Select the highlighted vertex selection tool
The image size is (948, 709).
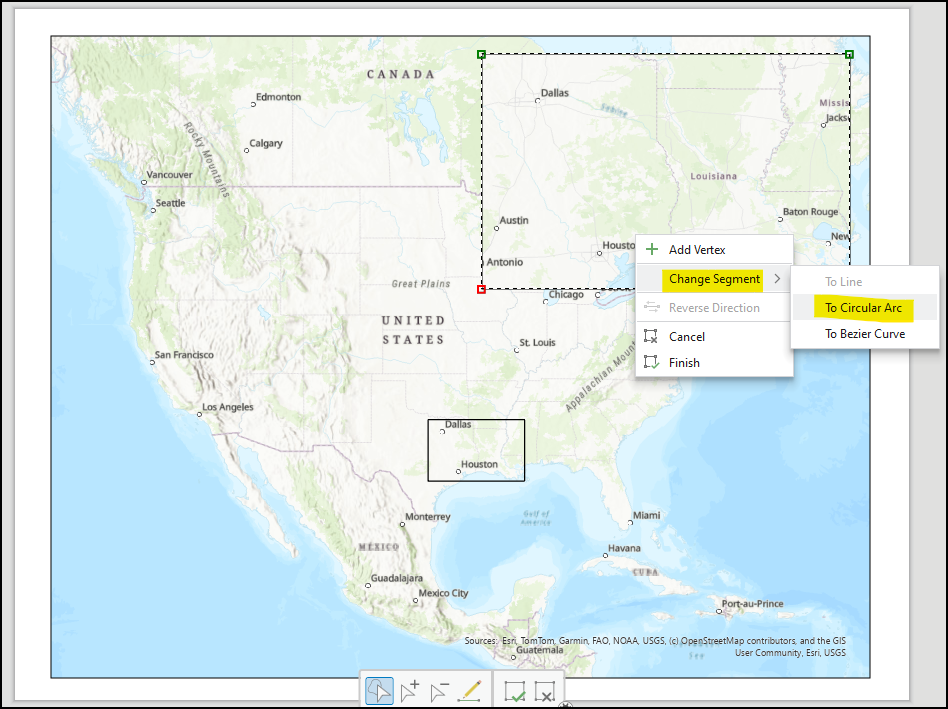(379, 690)
